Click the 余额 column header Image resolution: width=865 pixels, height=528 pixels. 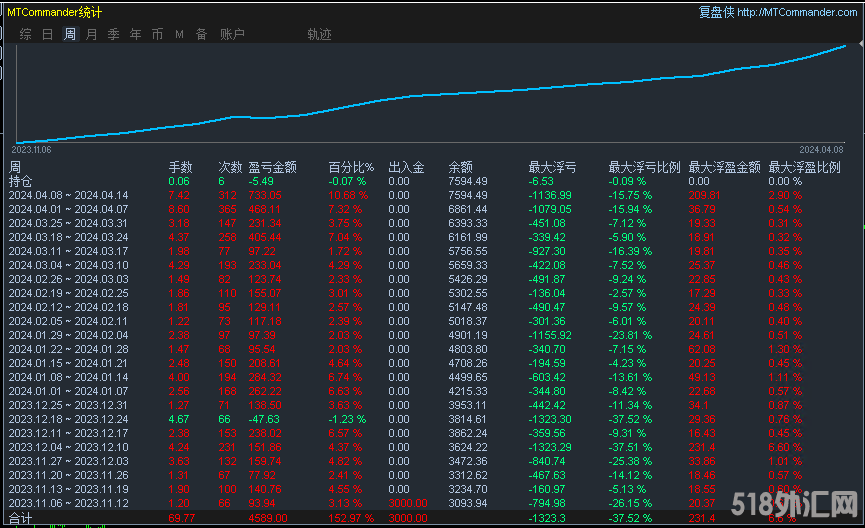[x=460, y=167]
